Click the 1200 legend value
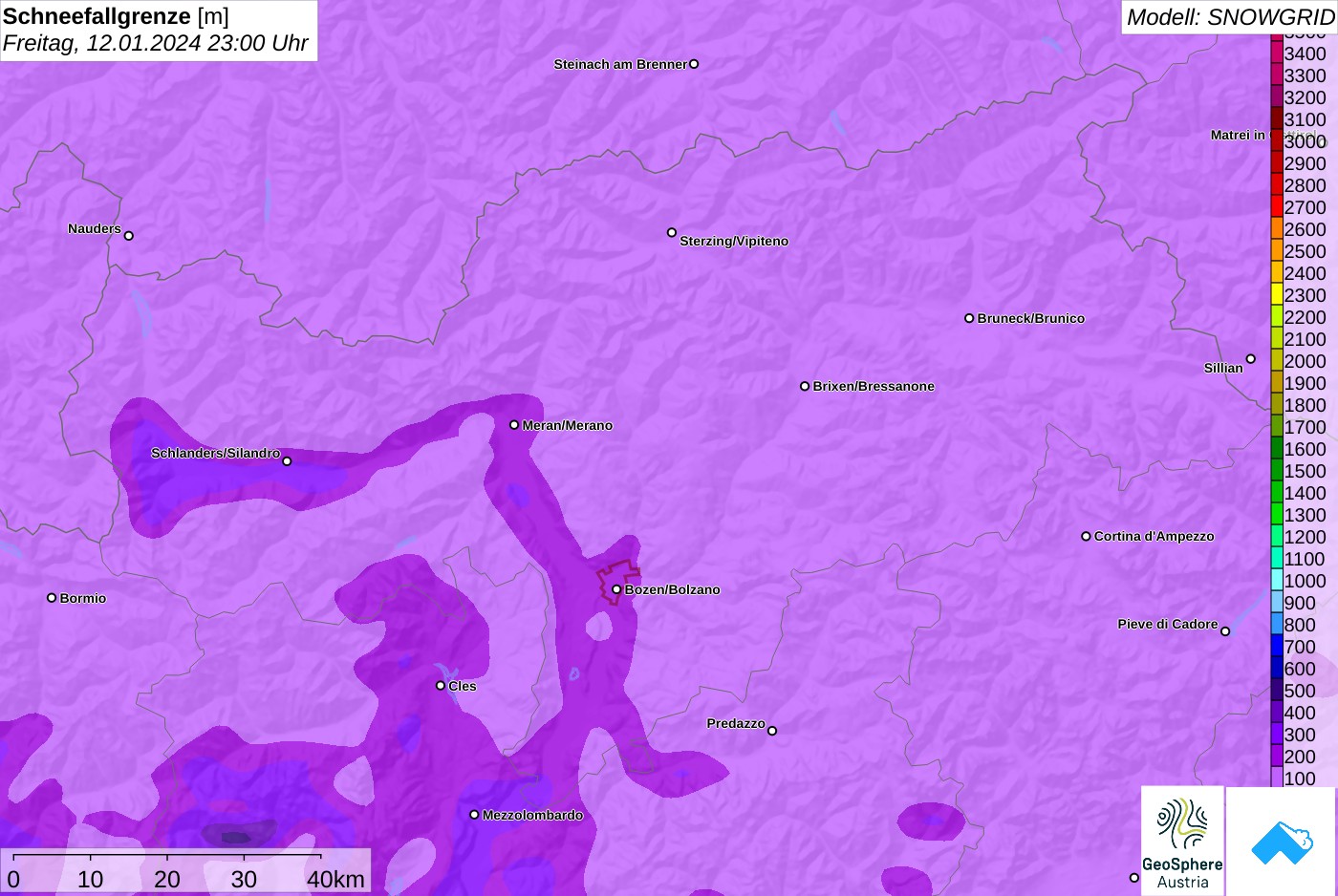Screen dimensions: 1338x896 1306,537
